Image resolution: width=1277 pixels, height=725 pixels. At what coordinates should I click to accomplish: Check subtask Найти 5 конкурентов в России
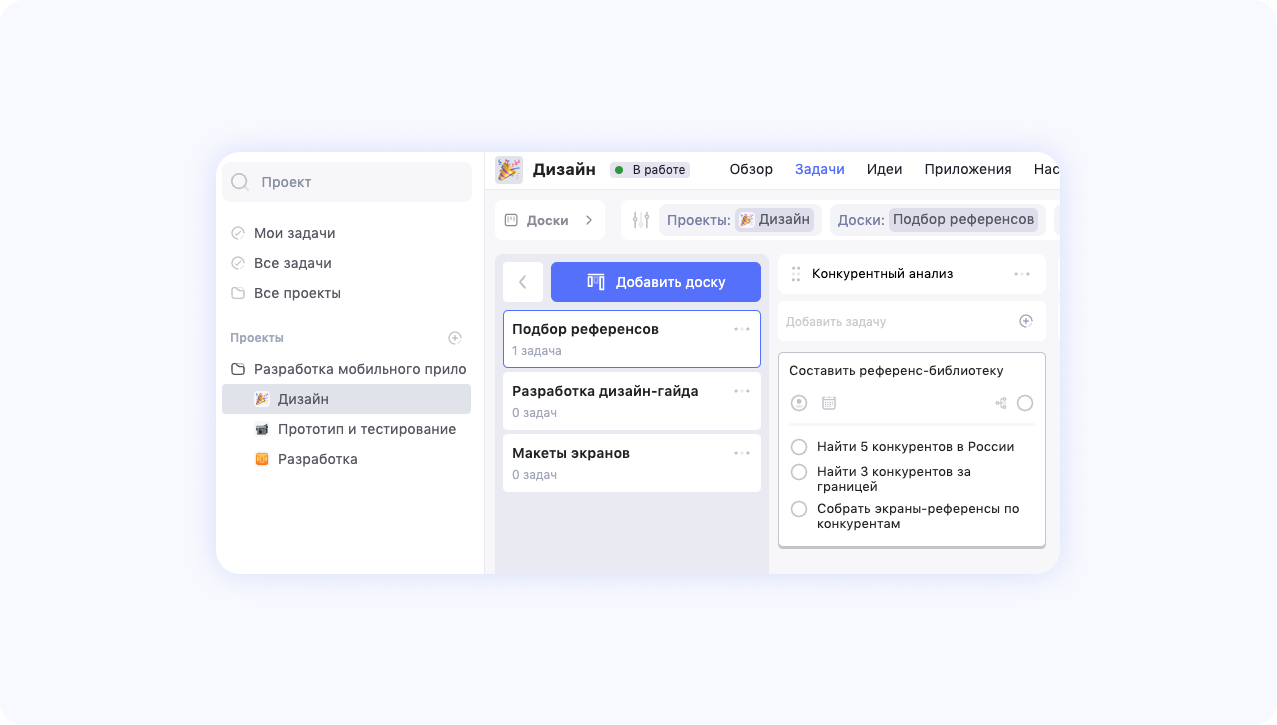(x=798, y=447)
